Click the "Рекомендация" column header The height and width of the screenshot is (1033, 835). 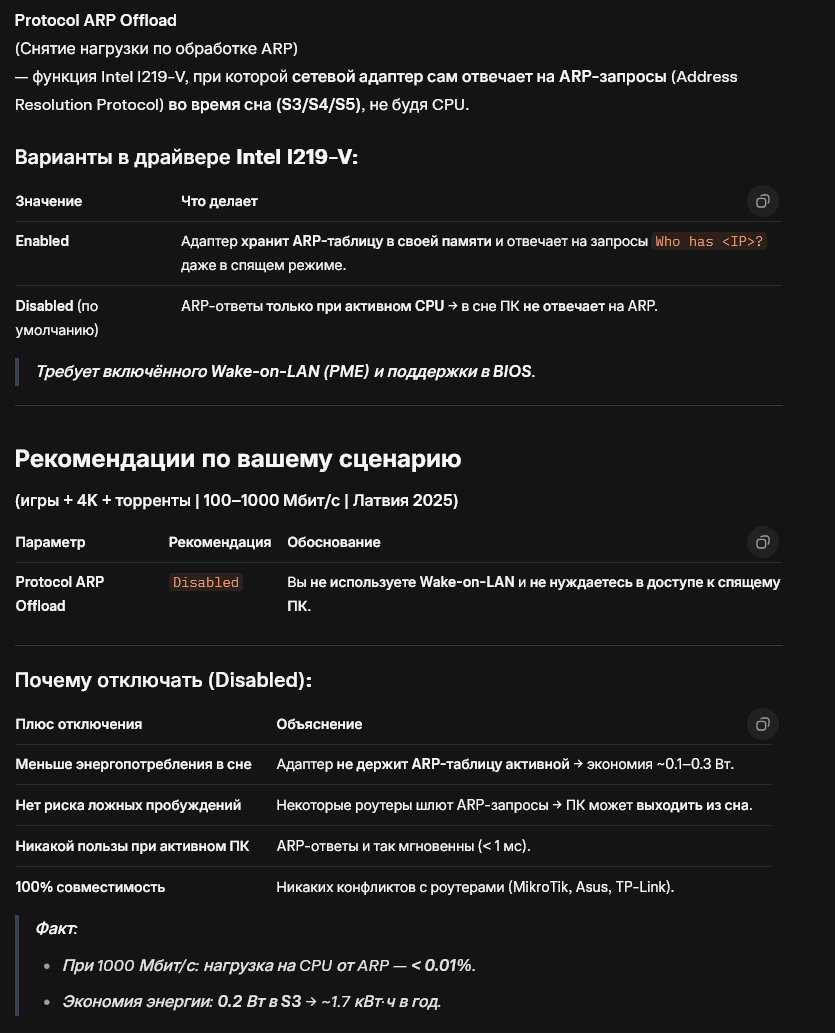tap(220, 542)
